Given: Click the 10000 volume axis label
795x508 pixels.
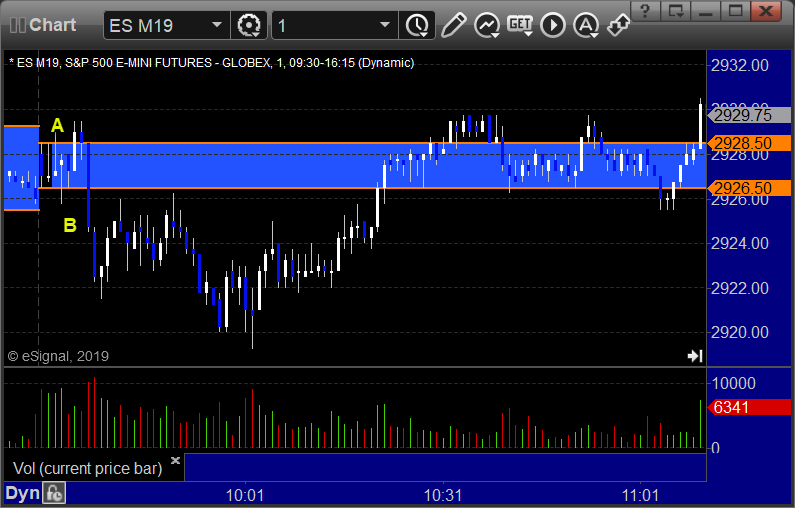Looking at the screenshot, I should click(734, 383).
